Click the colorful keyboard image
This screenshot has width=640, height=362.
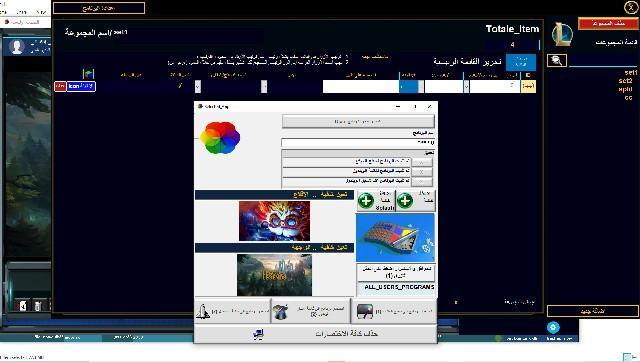[395, 238]
